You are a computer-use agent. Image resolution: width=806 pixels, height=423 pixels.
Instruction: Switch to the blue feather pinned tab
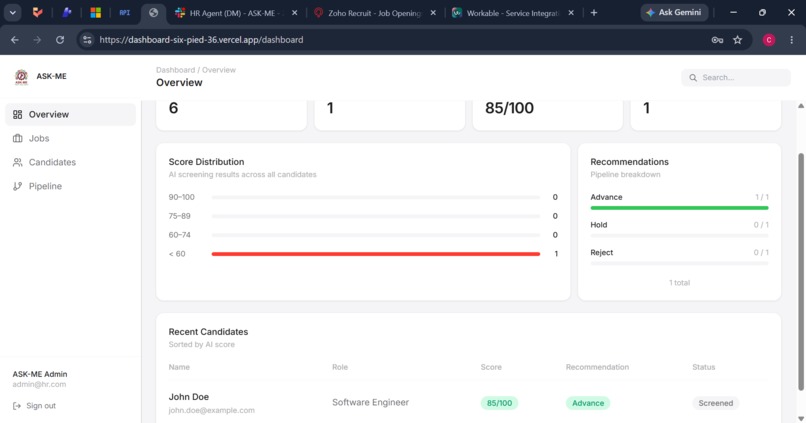67,13
